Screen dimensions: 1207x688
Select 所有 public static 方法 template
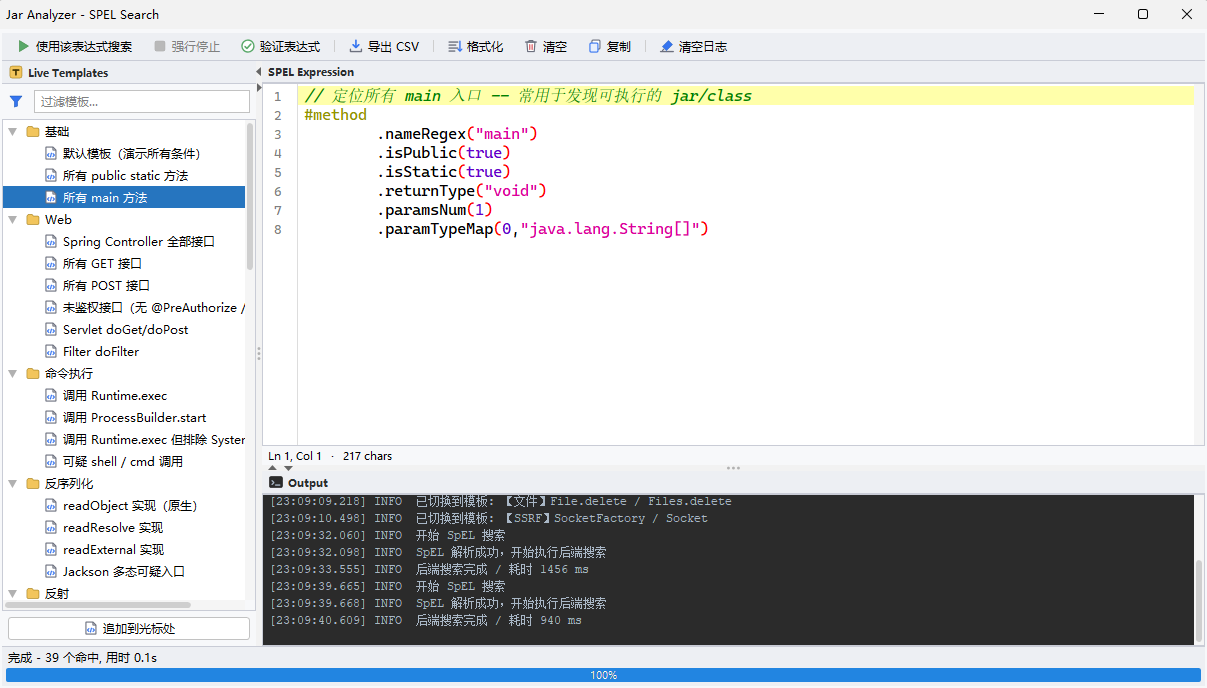[125, 175]
